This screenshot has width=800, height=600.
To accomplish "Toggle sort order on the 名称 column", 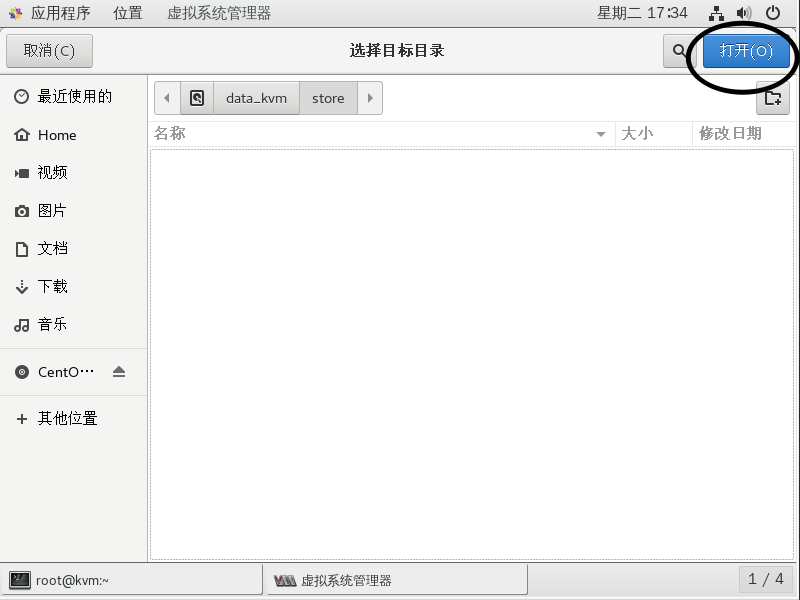I will [380, 133].
